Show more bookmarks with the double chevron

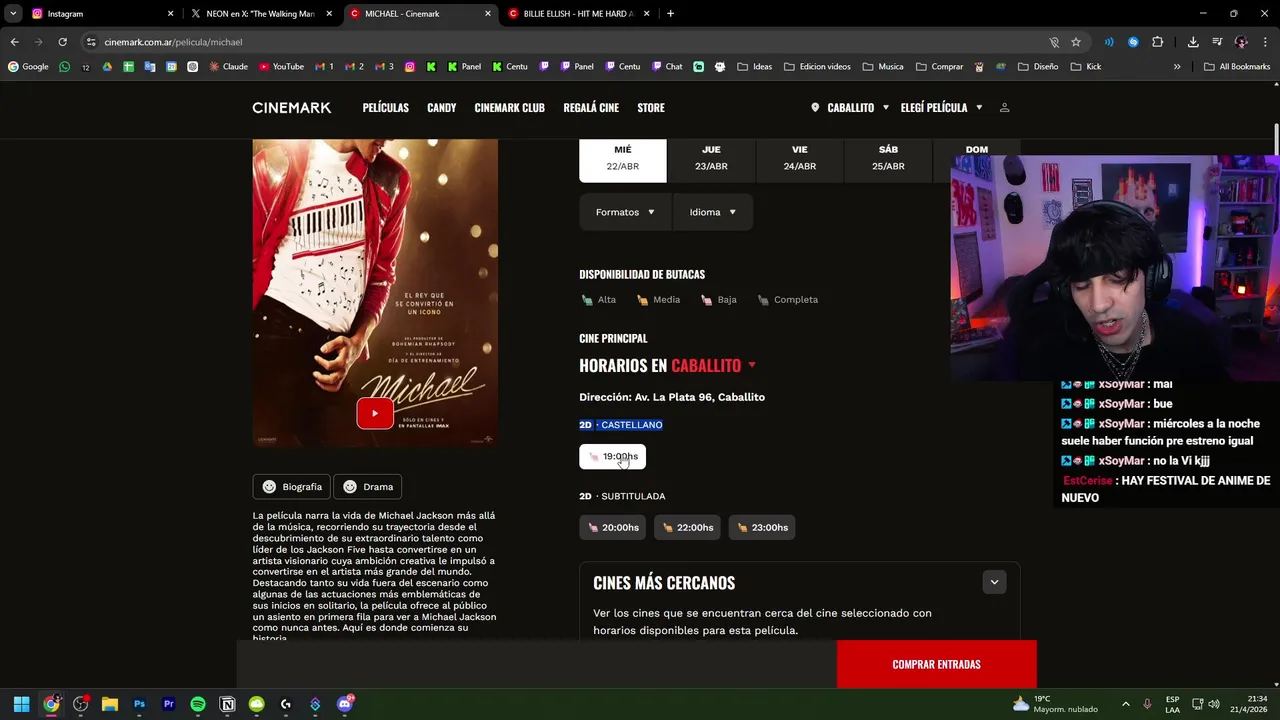(x=1177, y=67)
